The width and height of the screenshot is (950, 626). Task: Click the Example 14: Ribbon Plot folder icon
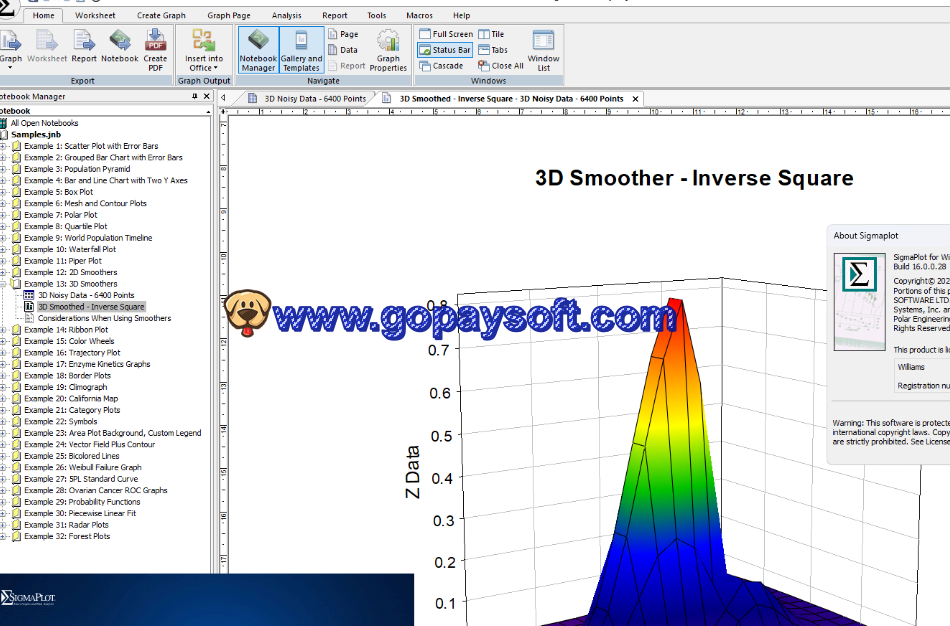tap(16, 330)
